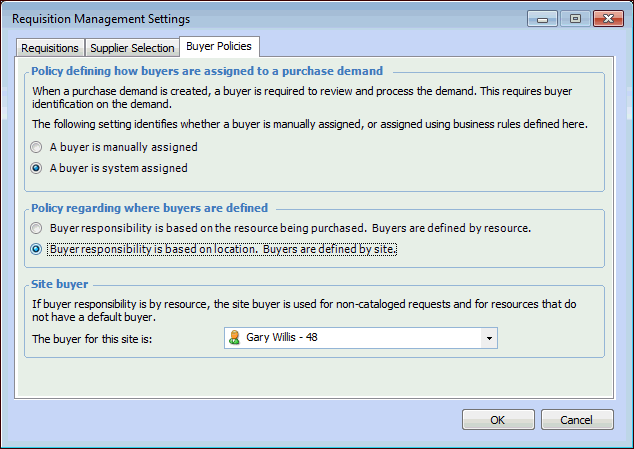Close the dialog with the red X
The image size is (634, 449).
coord(607,17)
